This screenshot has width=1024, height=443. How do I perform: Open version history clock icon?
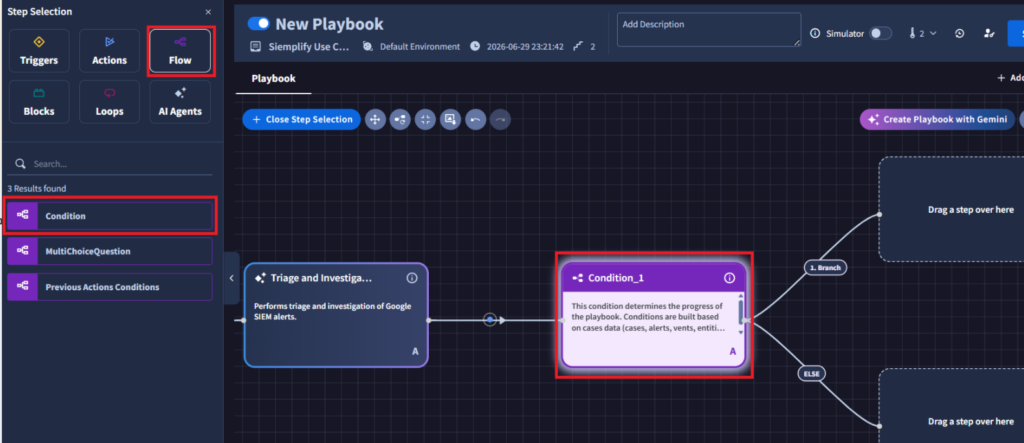pos(959,33)
